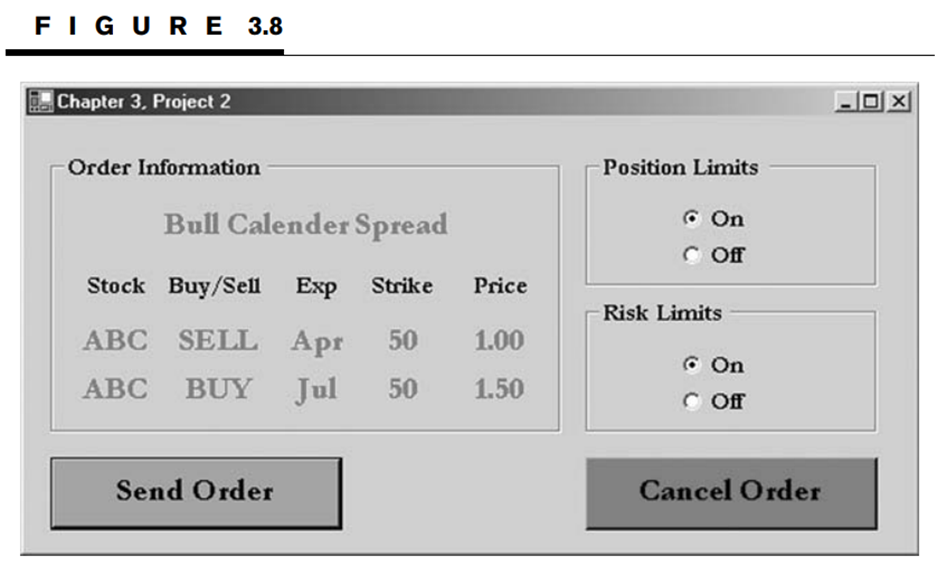
Task: Close the Chapter 3, Project 2 window
Action: click(x=898, y=102)
